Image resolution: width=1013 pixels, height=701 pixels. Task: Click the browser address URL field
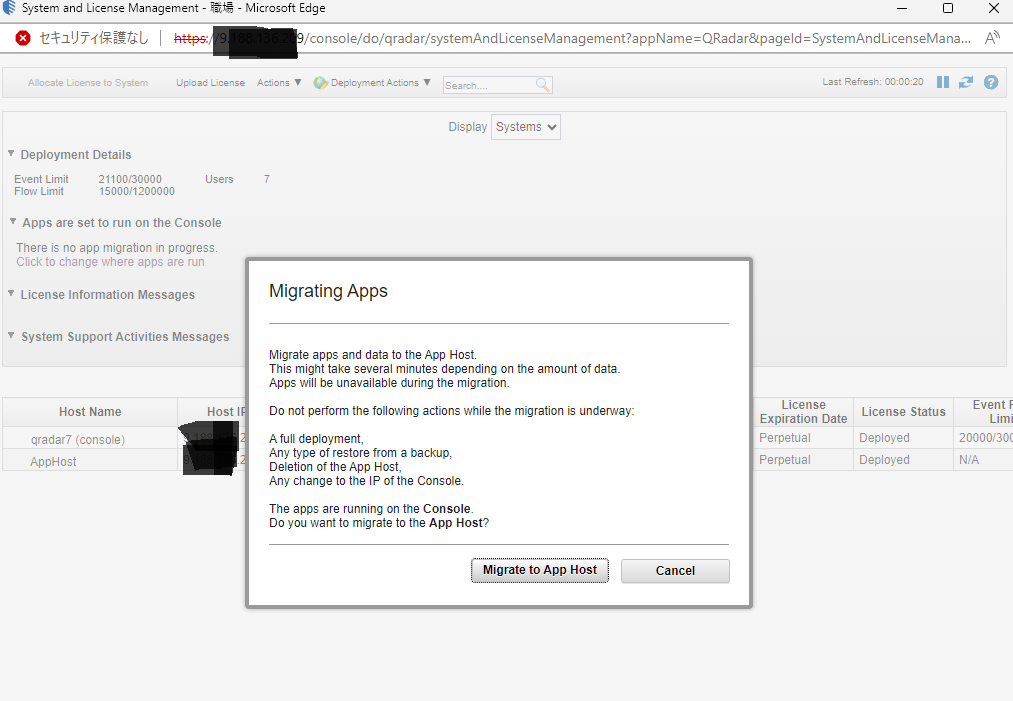pyautogui.click(x=572, y=38)
